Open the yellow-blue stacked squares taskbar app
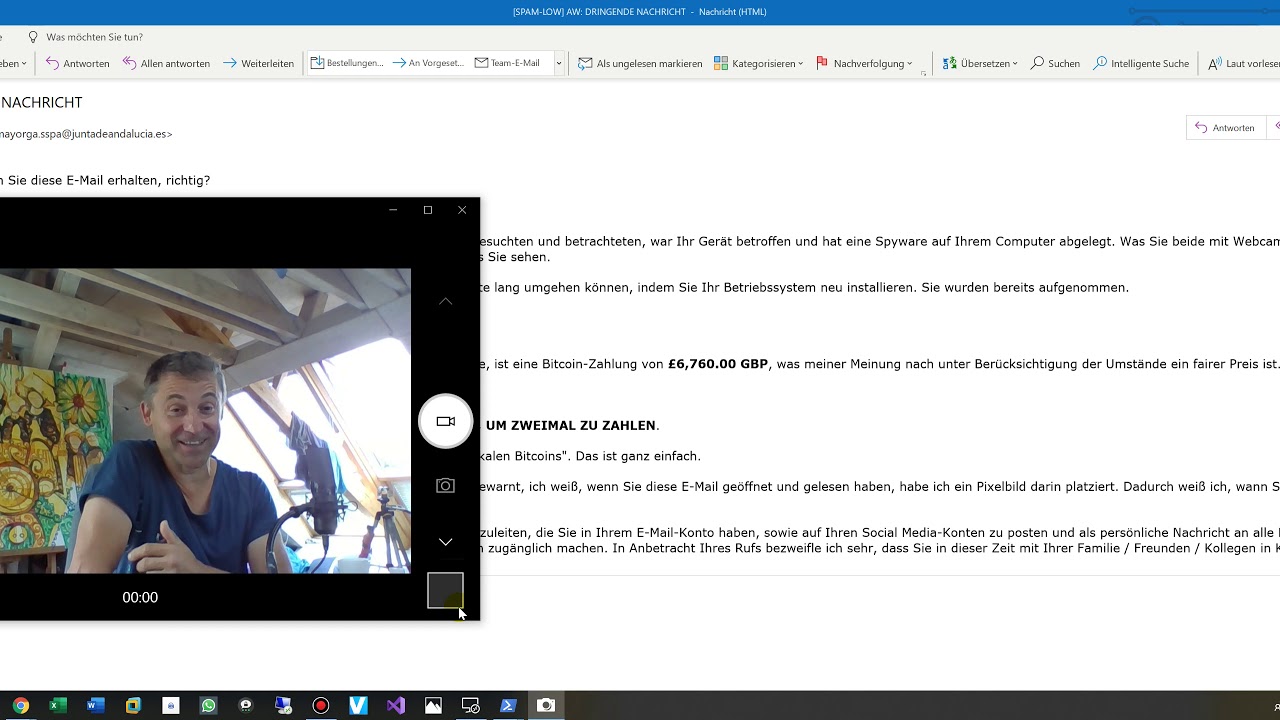This screenshot has height=720, width=1280. click(133, 706)
